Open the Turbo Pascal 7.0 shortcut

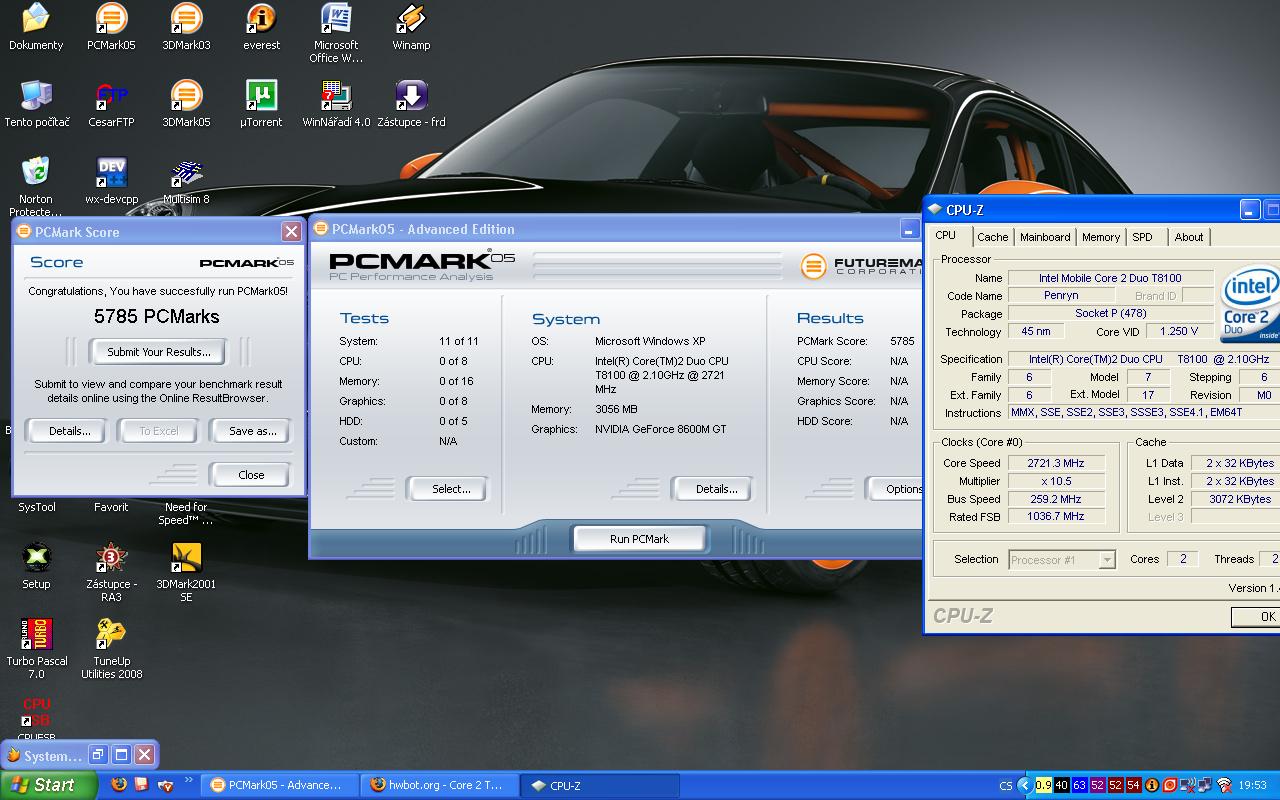(x=37, y=649)
